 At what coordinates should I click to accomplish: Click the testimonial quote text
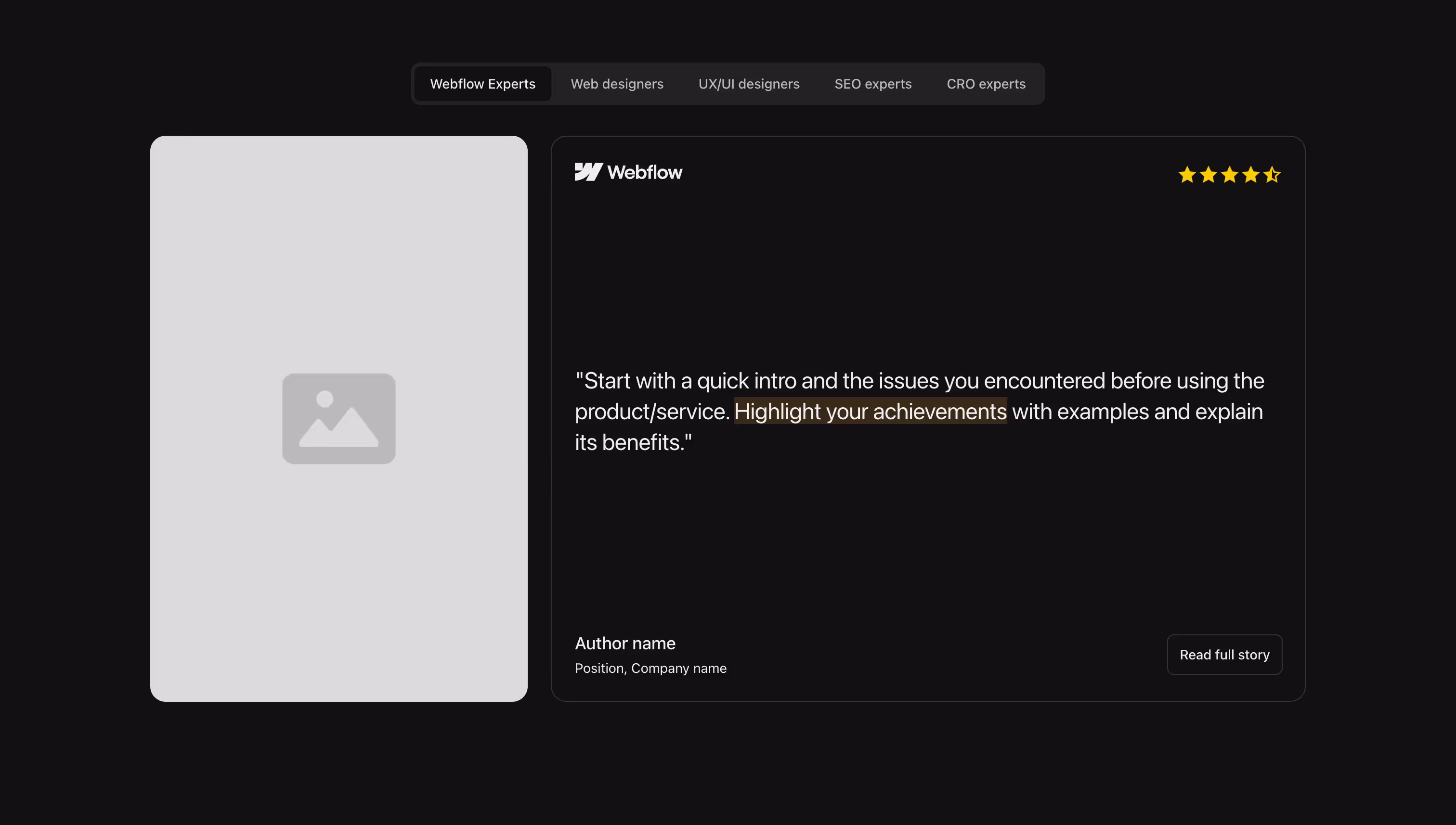pos(918,412)
